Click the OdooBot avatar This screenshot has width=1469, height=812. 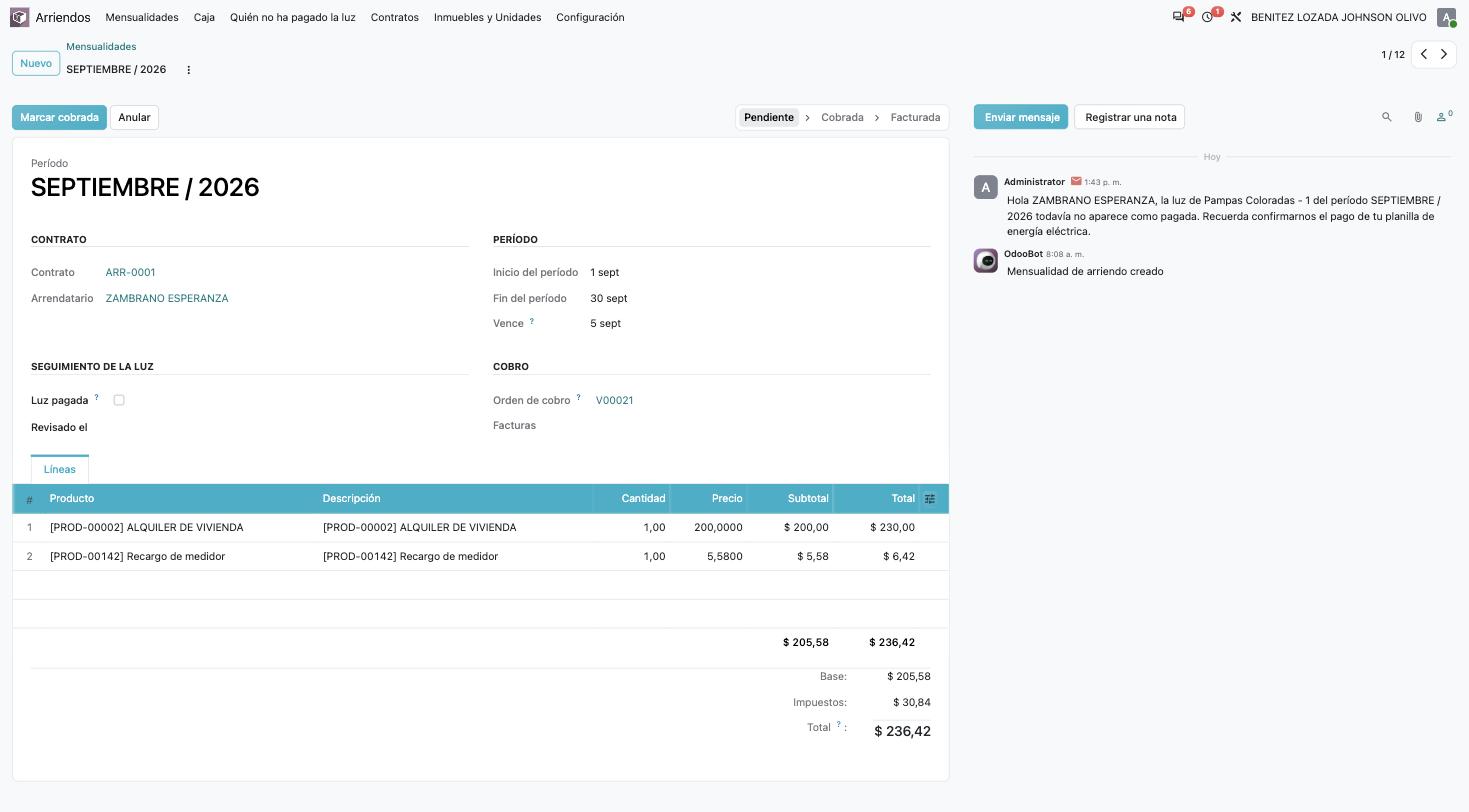click(985, 260)
